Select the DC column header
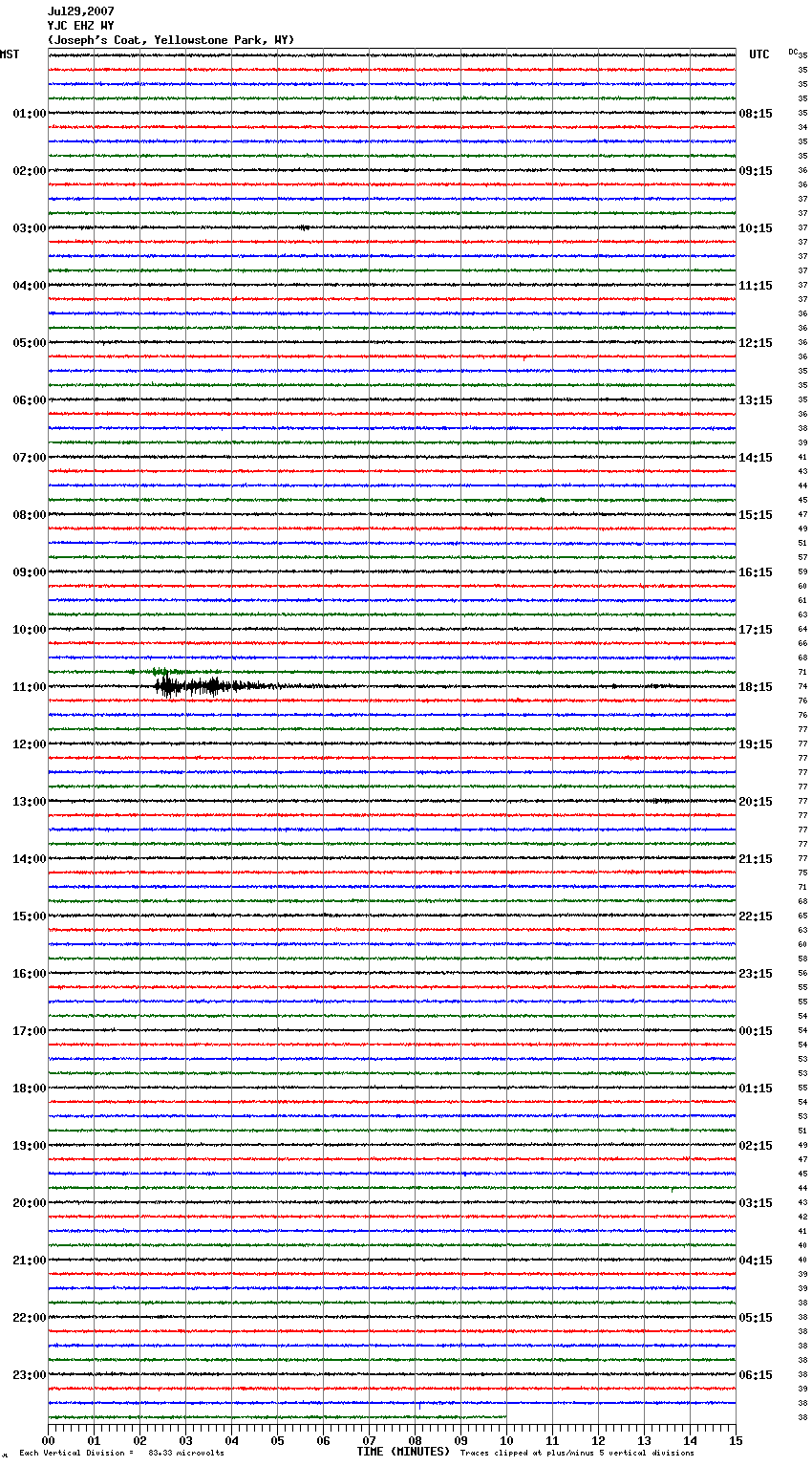 pos(793,52)
